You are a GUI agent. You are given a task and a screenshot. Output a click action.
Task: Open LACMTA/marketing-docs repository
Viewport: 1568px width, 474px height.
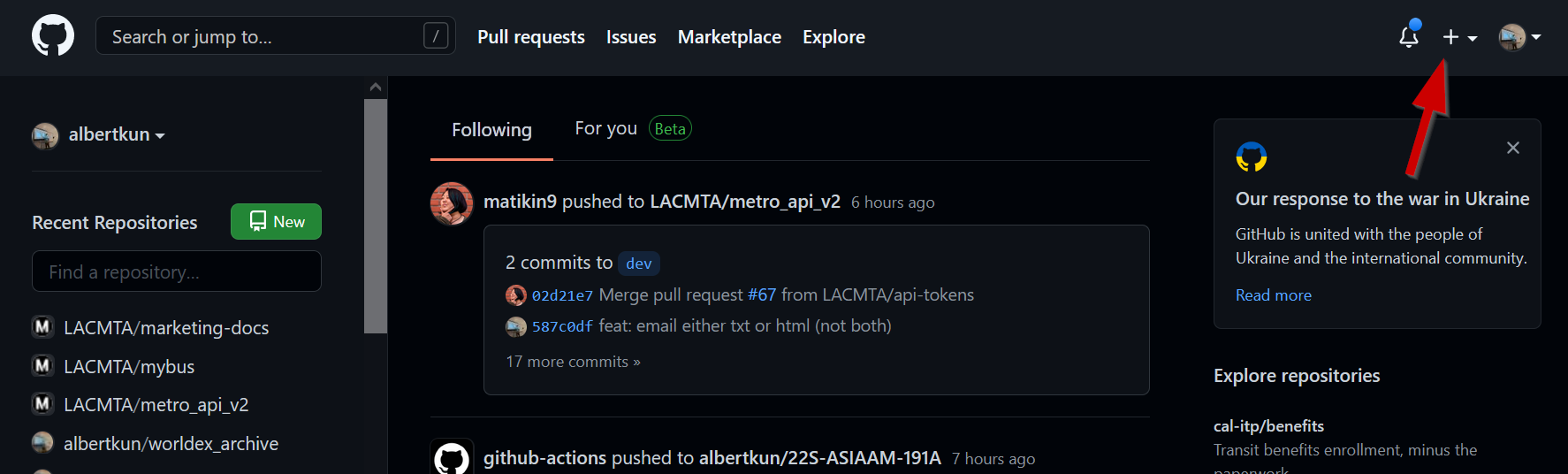(x=165, y=328)
